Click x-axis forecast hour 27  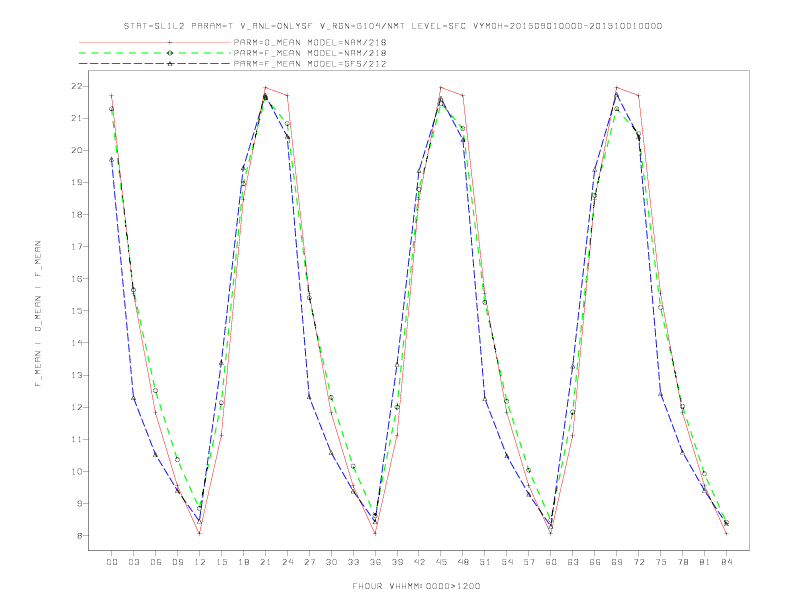tap(309, 562)
